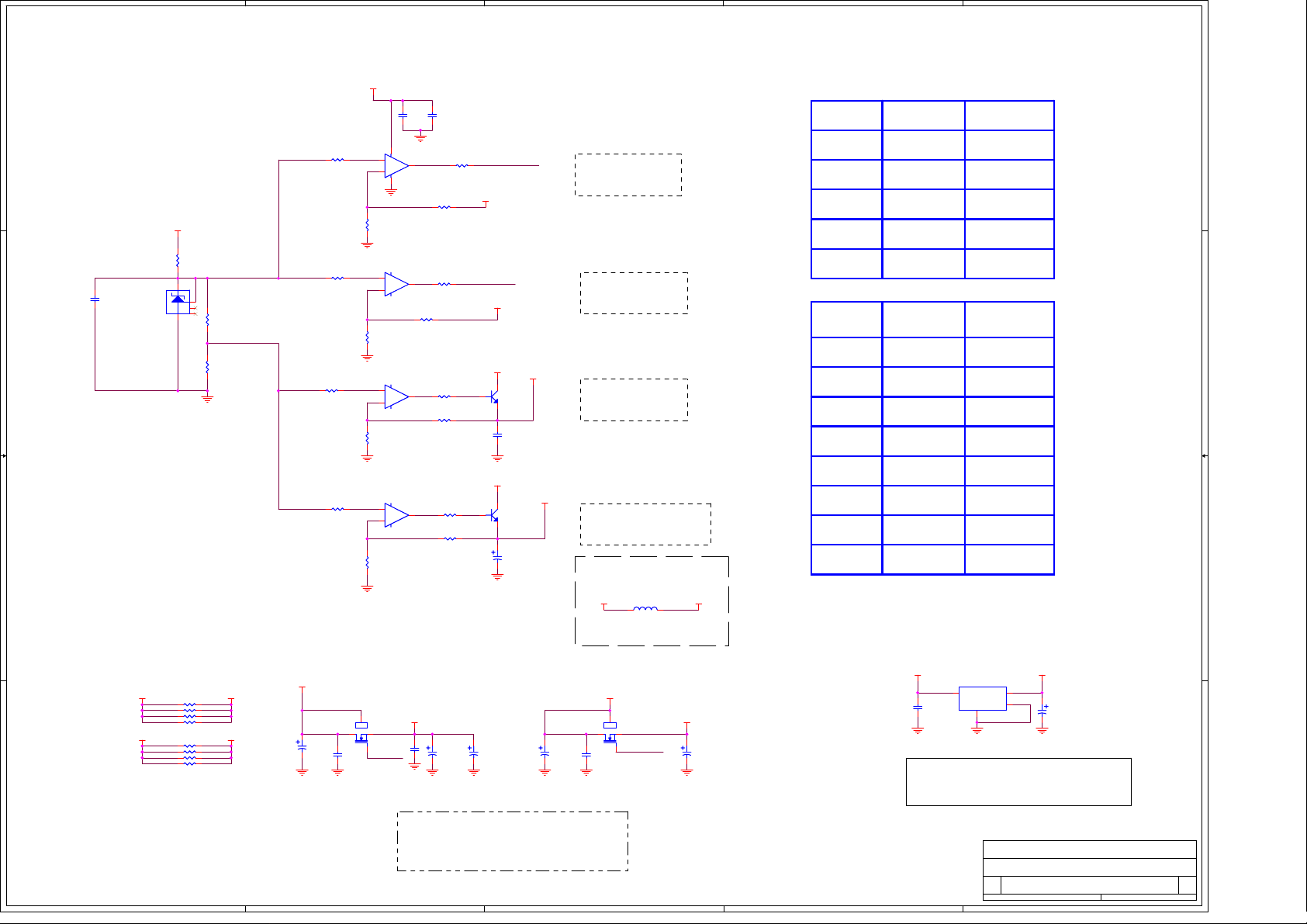Select the title block in the sheet corner
This screenshot has width=1307, height=924.
coord(1090,870)
